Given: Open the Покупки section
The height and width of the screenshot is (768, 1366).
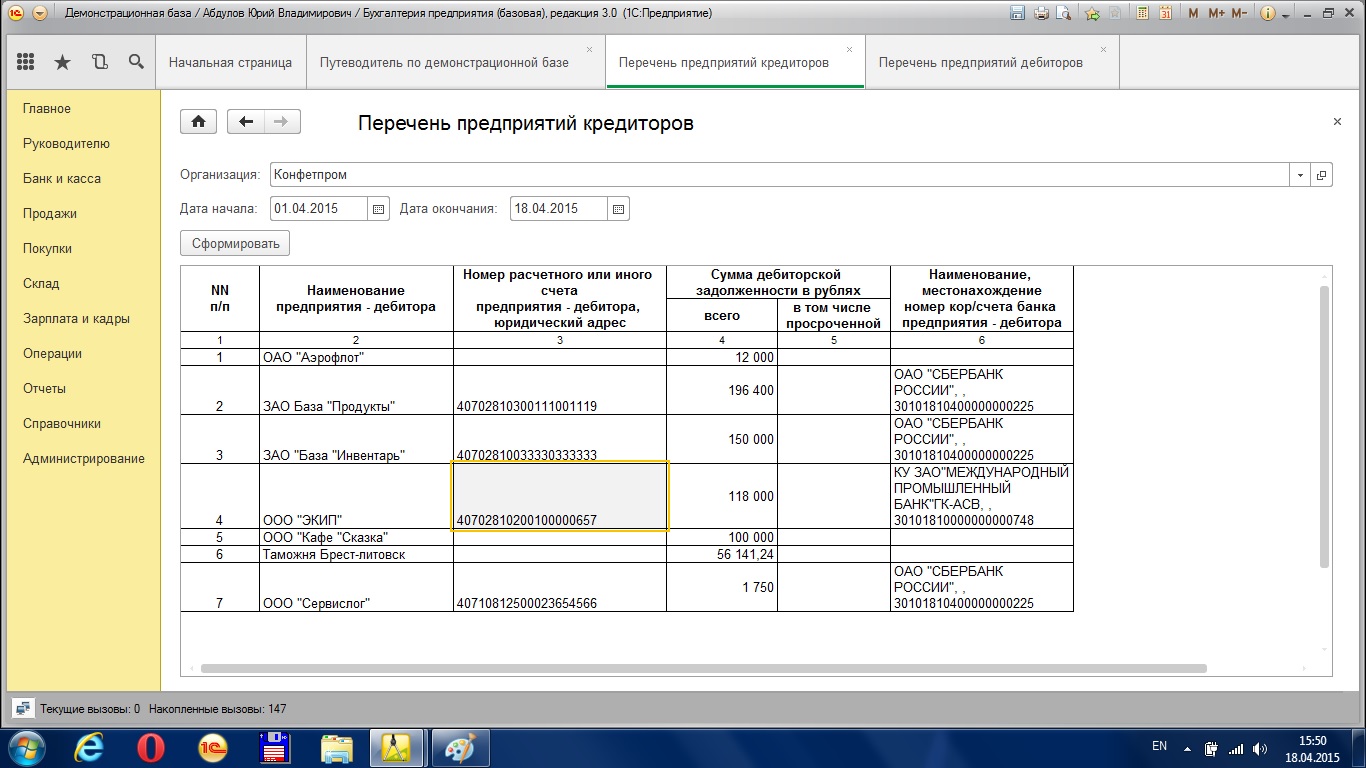Looking at the screenshot, I should pos(47,248).
